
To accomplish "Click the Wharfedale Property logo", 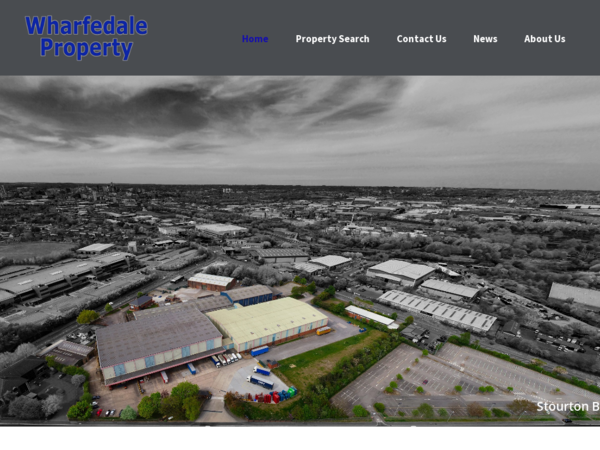I will point(86,37).
